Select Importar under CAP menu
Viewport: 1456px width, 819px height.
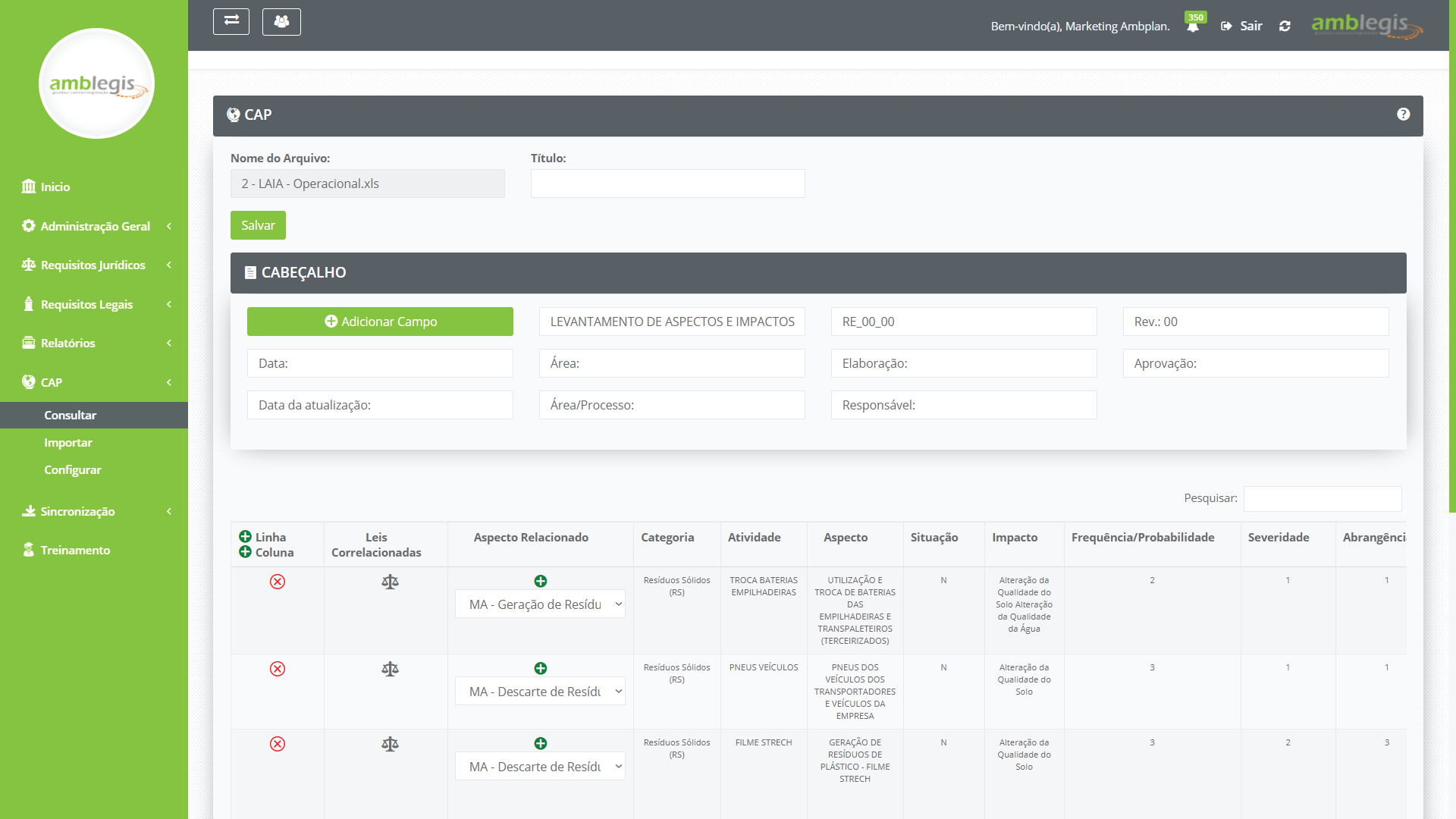tap(68, 443)
